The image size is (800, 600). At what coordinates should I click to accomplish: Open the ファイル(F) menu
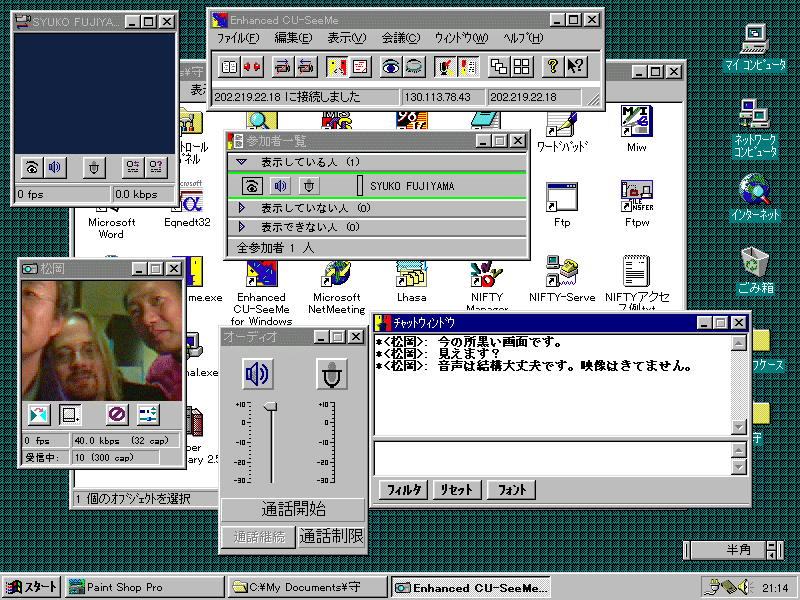(238, 38)
